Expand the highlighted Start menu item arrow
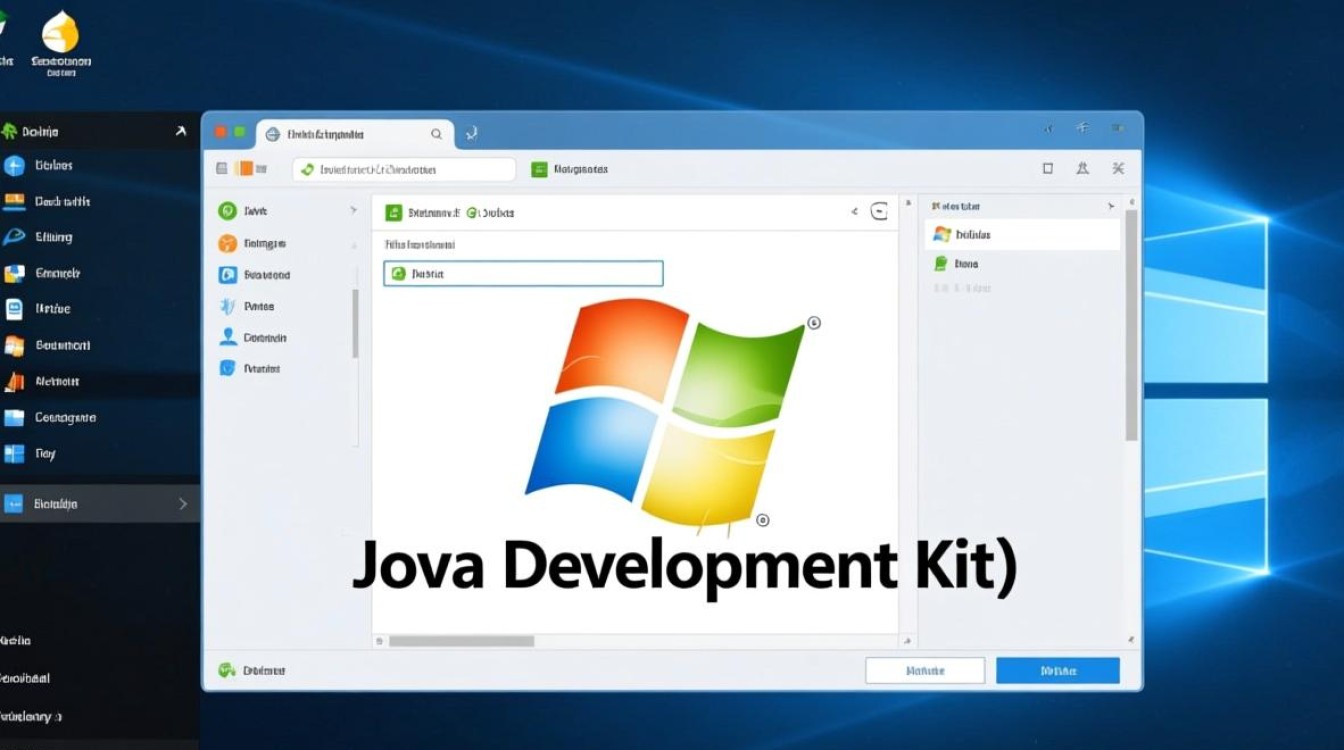Viewport: 1344px width, 750px height. click(x=183, y=504)
